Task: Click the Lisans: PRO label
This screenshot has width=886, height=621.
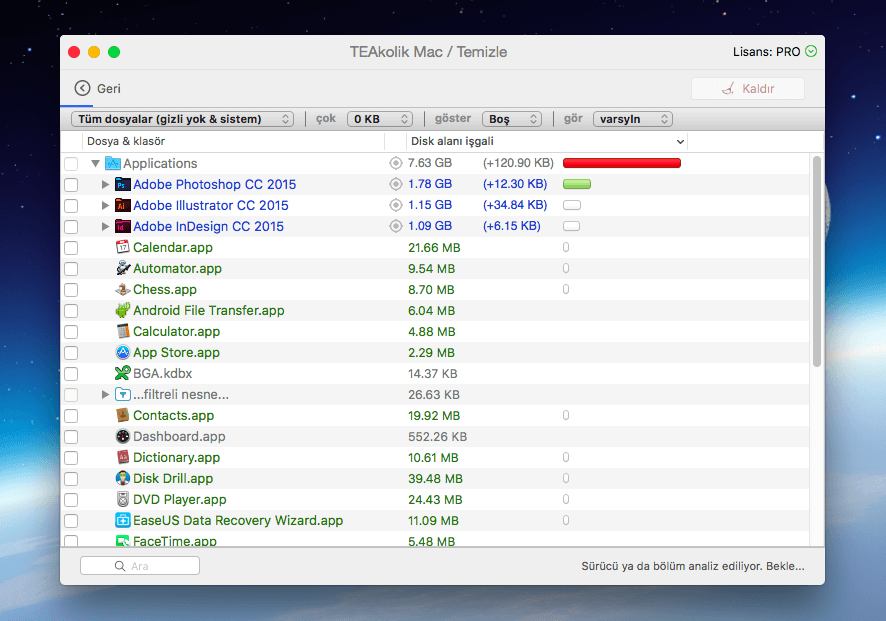Action: point(766,52)
